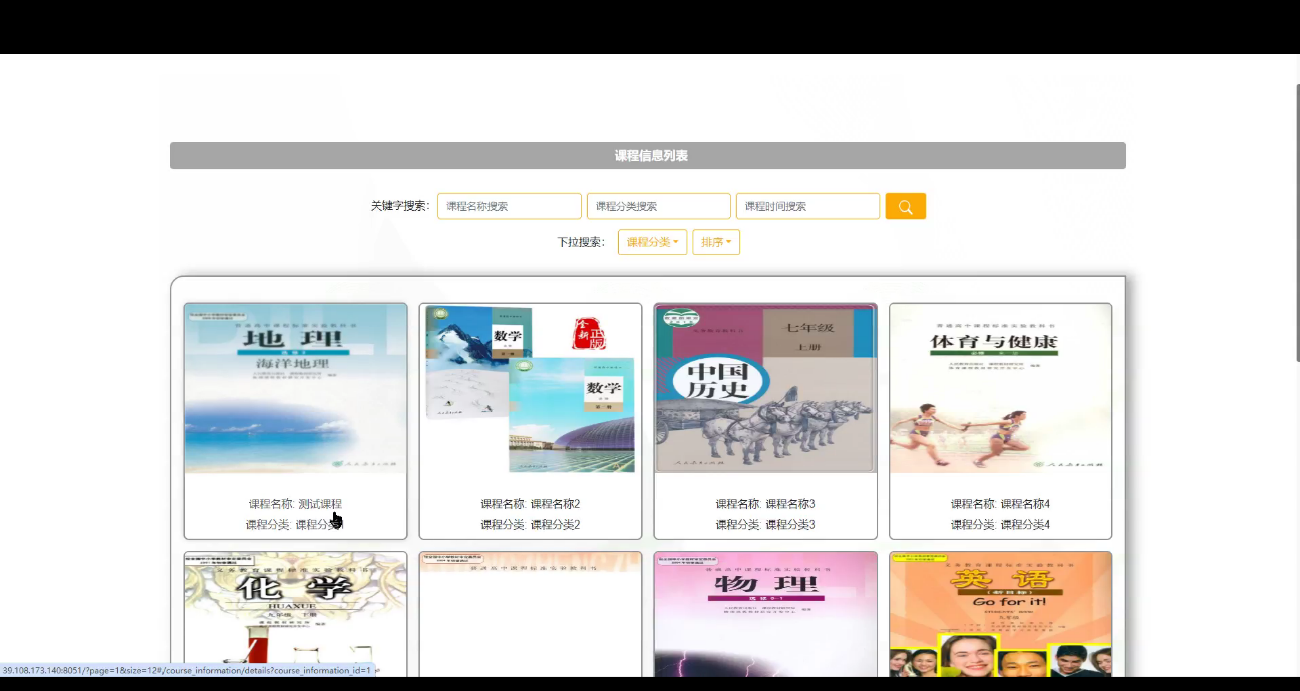Open the 体育与健康 course cover

point(1001,388)
